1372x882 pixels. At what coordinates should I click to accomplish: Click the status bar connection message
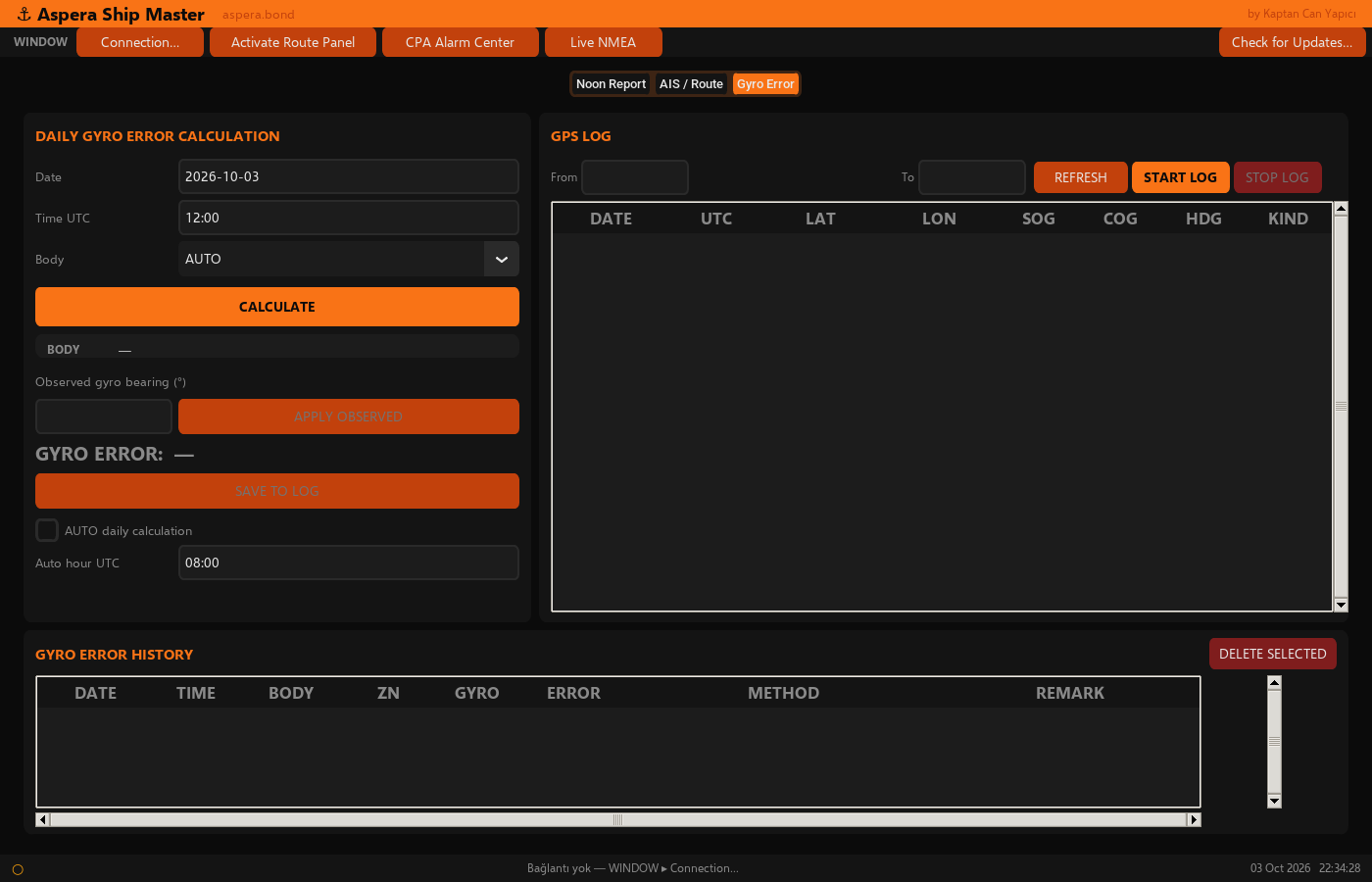[633, 868]
